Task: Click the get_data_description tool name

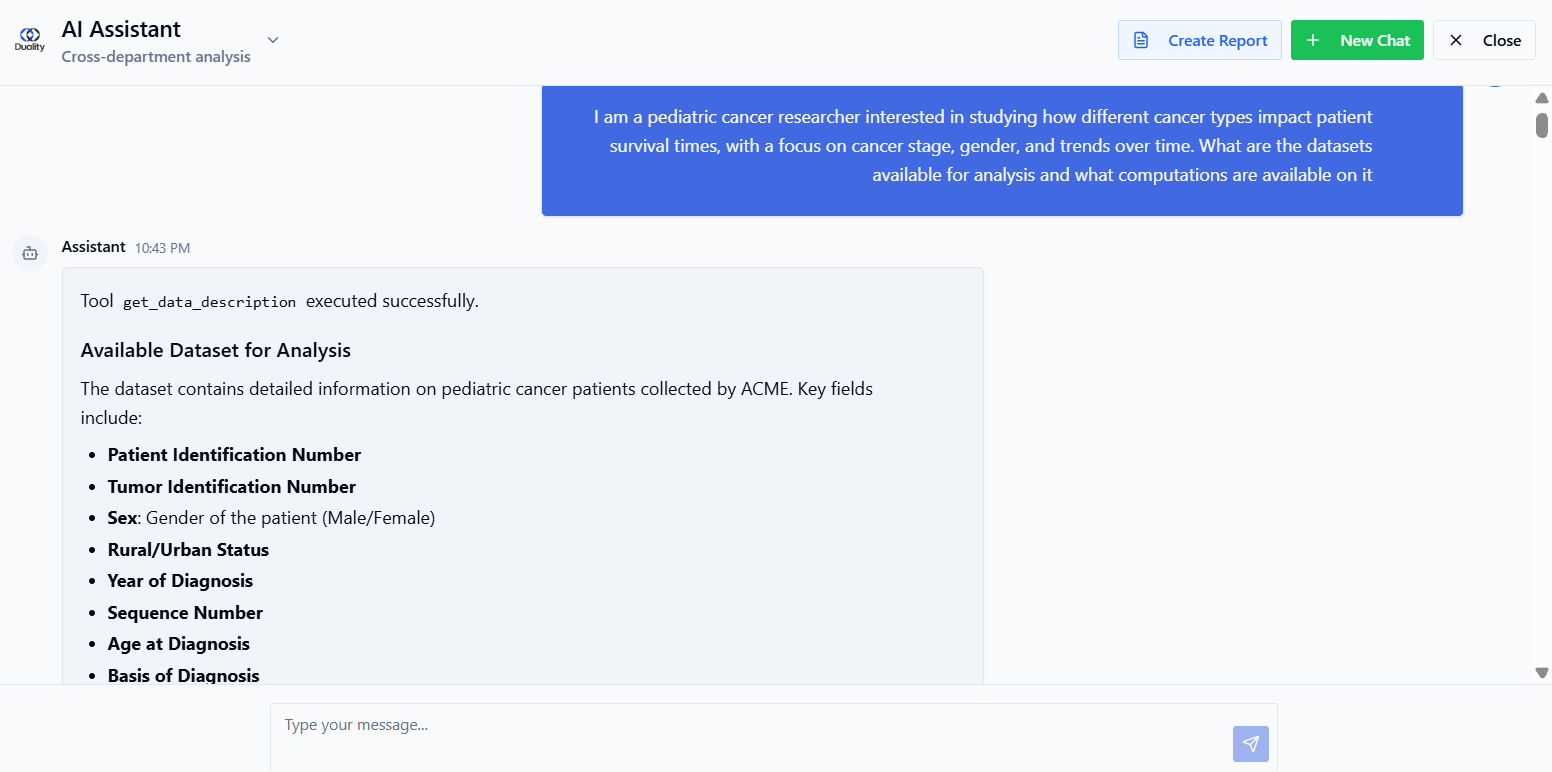Action: point(210,302)
